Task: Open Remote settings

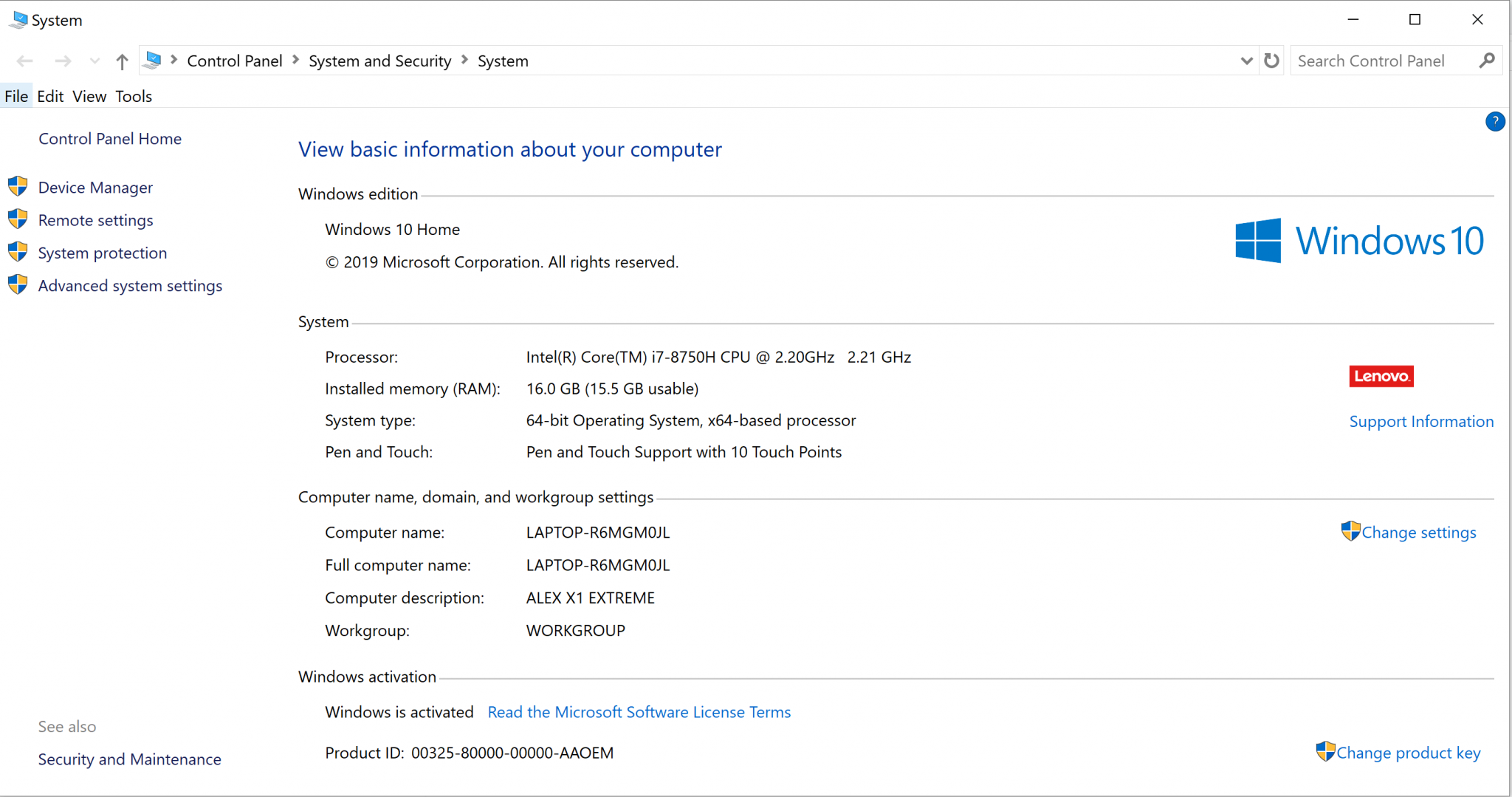Action: (95, 220)
